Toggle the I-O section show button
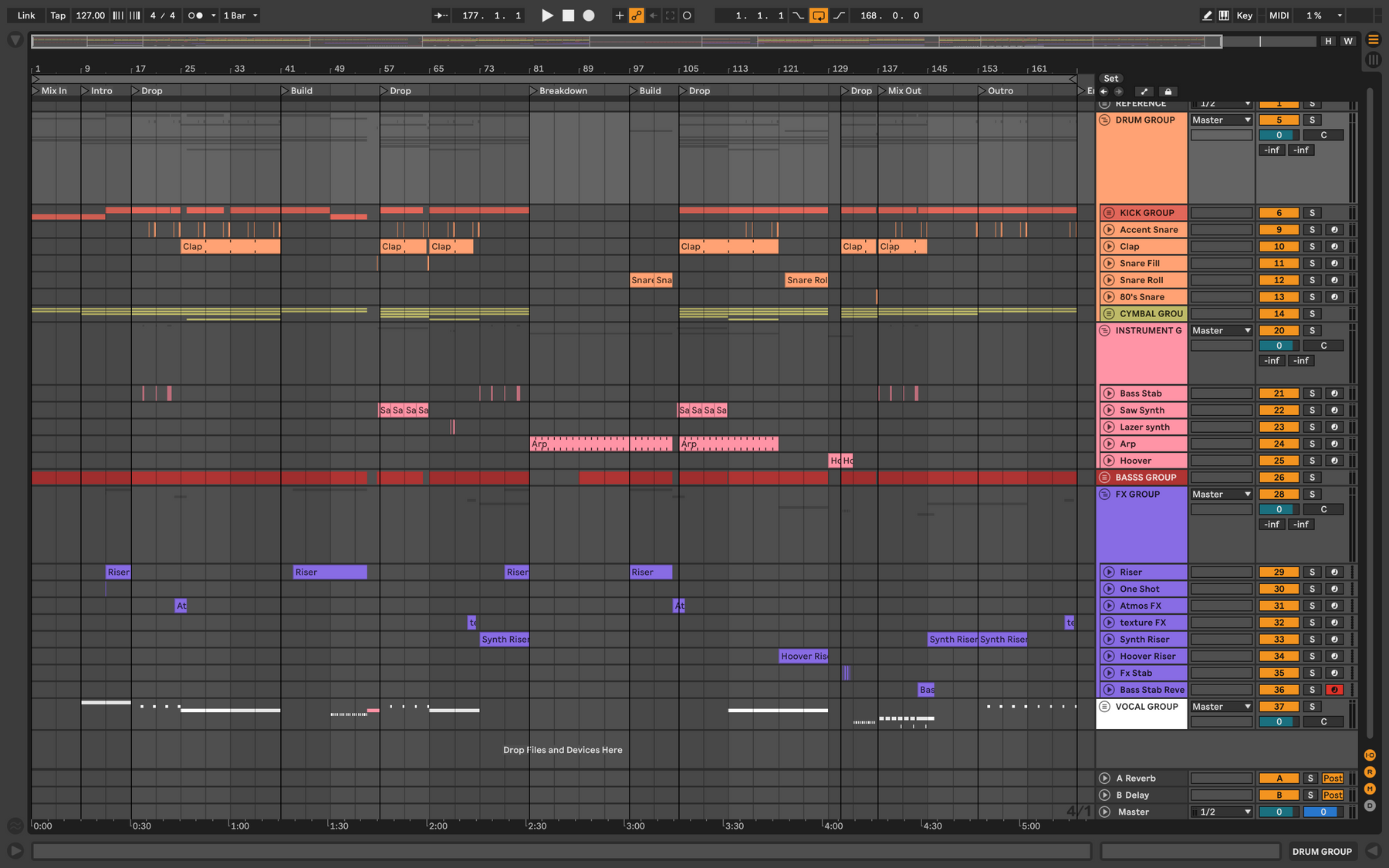 coord(1370,755)
